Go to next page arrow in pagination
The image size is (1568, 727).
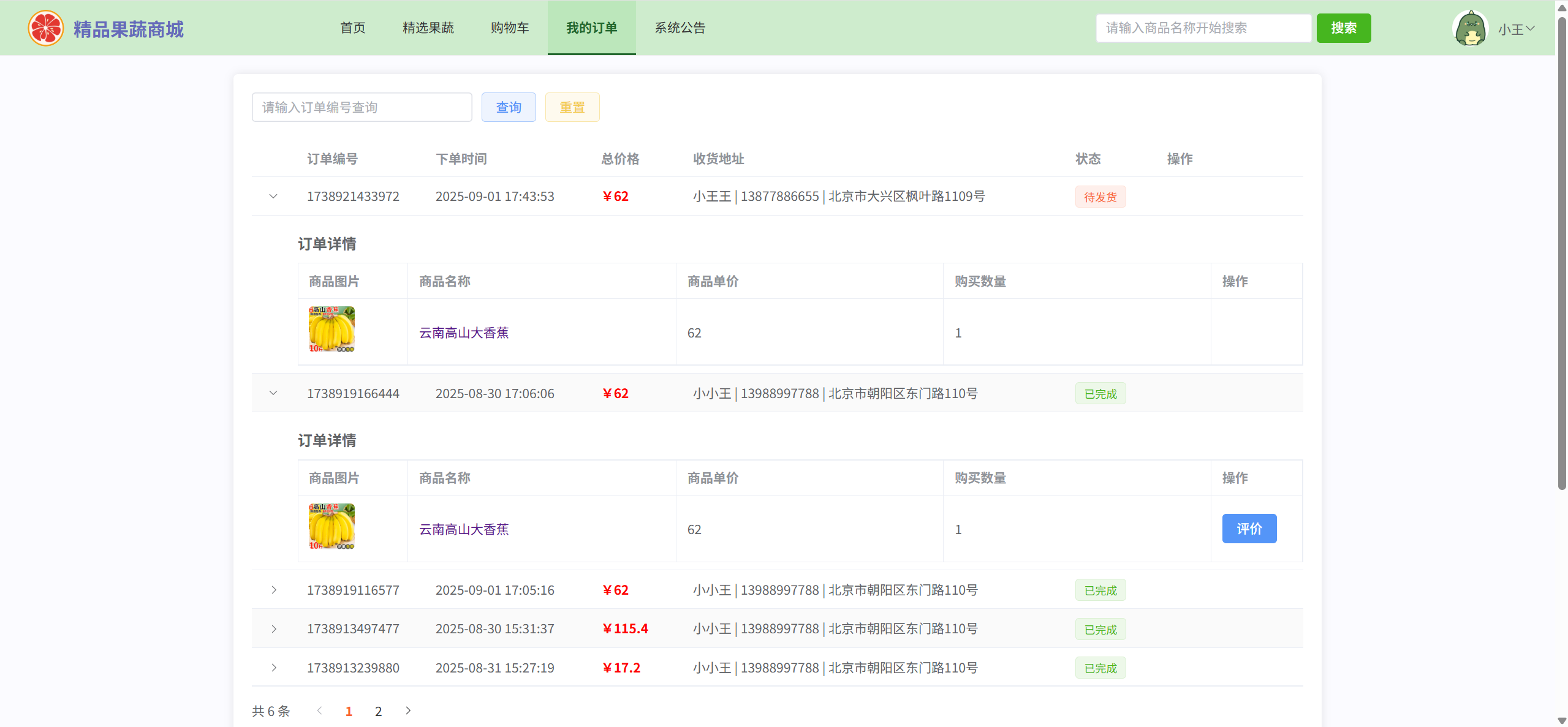[408, 710]
